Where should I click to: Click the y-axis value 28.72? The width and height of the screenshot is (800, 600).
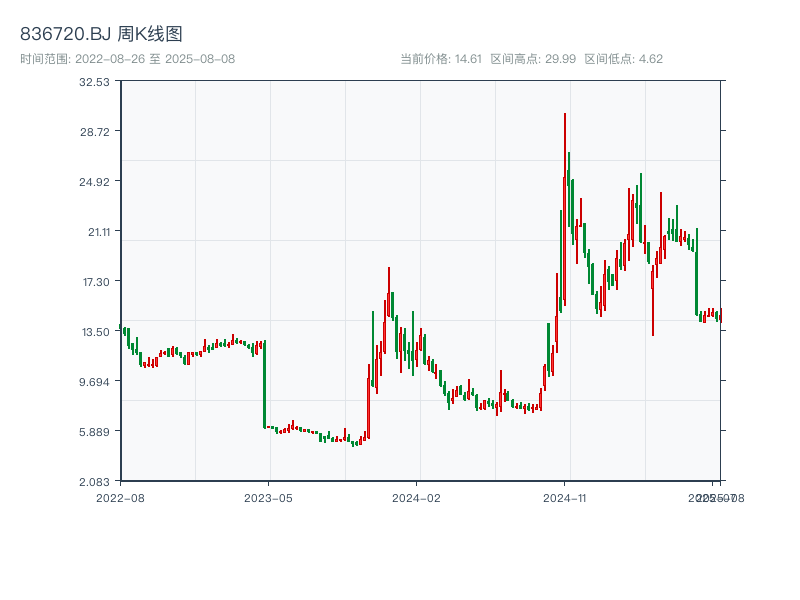click(x=94, y=132)
